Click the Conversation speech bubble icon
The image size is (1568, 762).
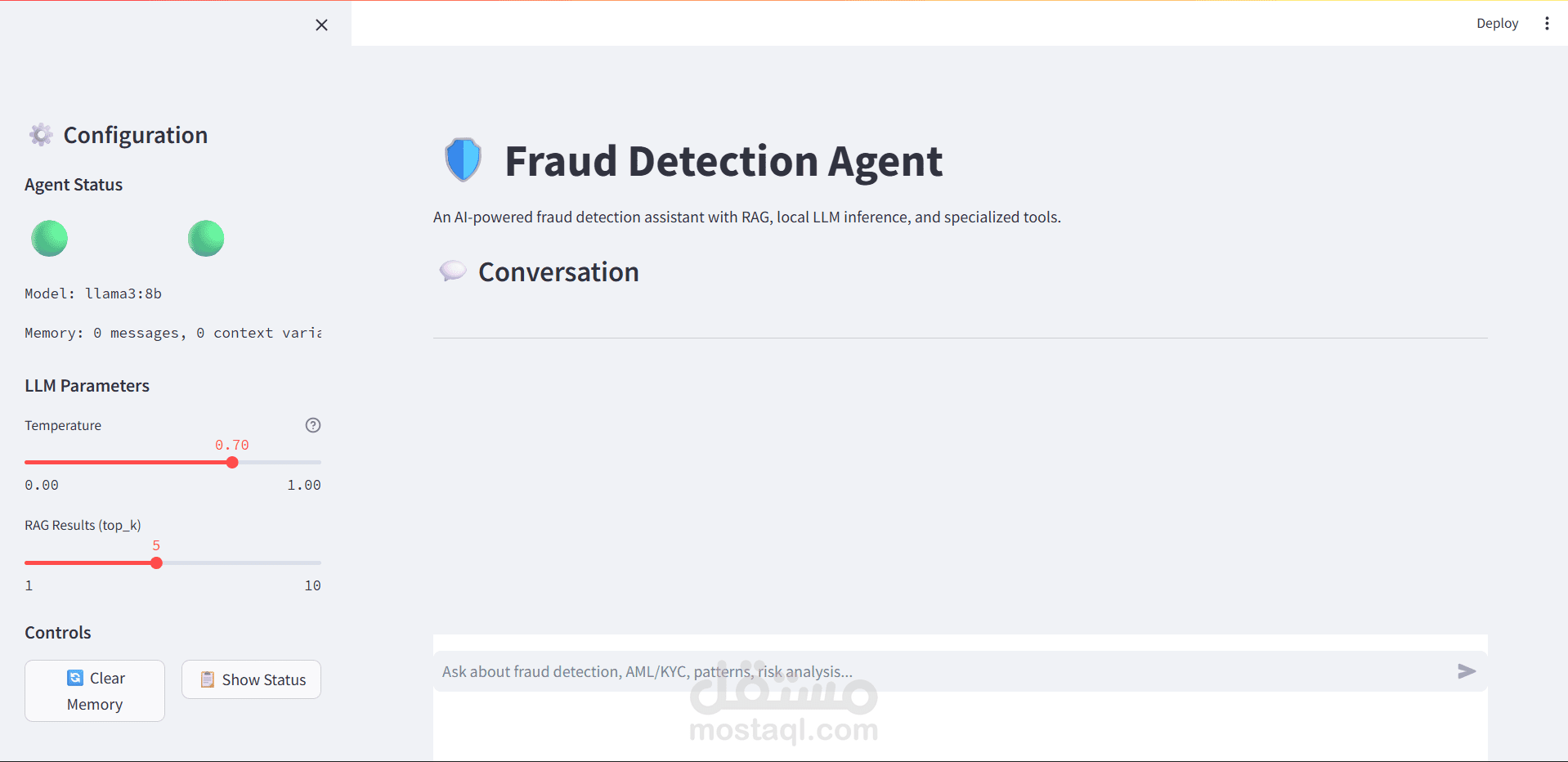click(x=452, y=271)
